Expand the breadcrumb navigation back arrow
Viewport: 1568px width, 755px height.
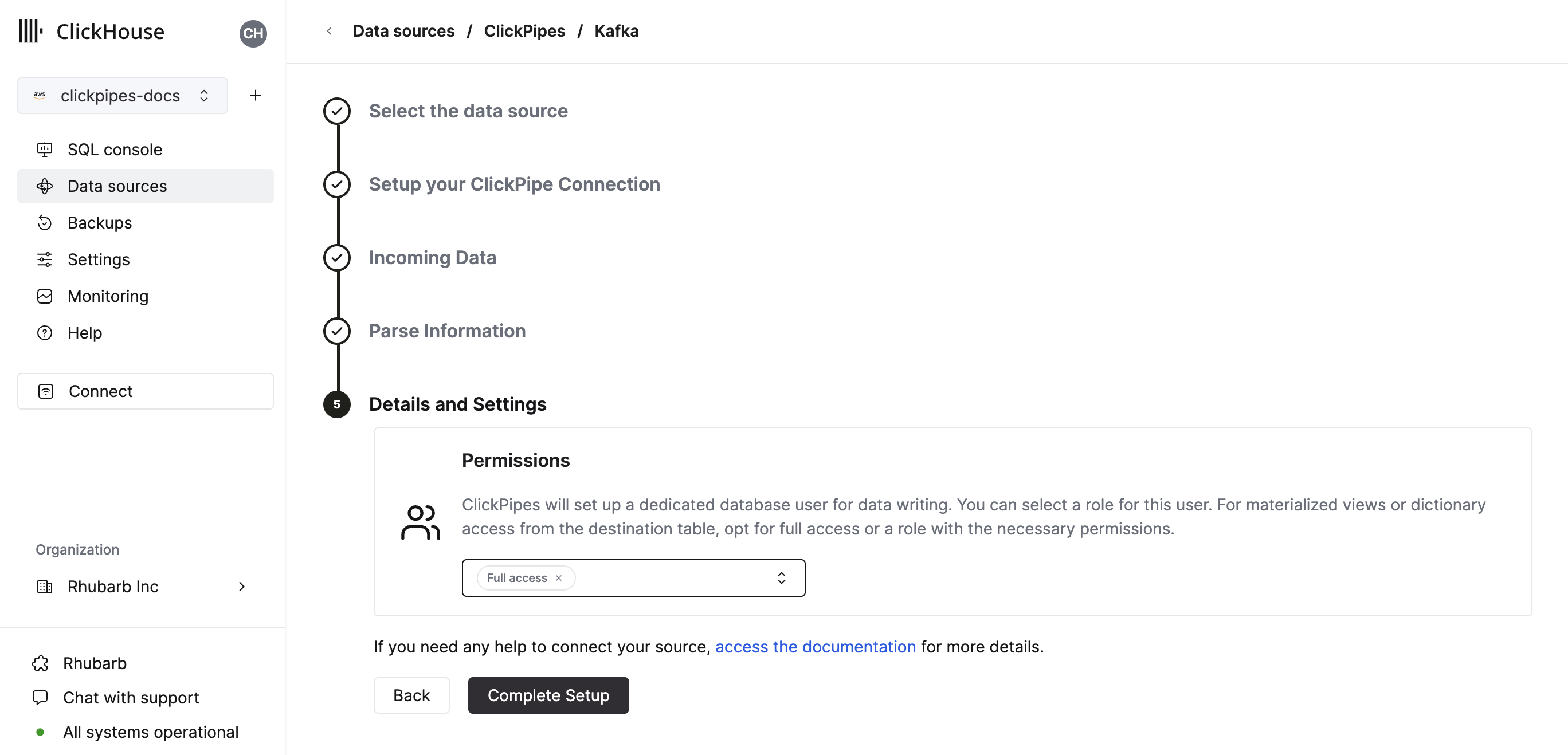[328, 30]
